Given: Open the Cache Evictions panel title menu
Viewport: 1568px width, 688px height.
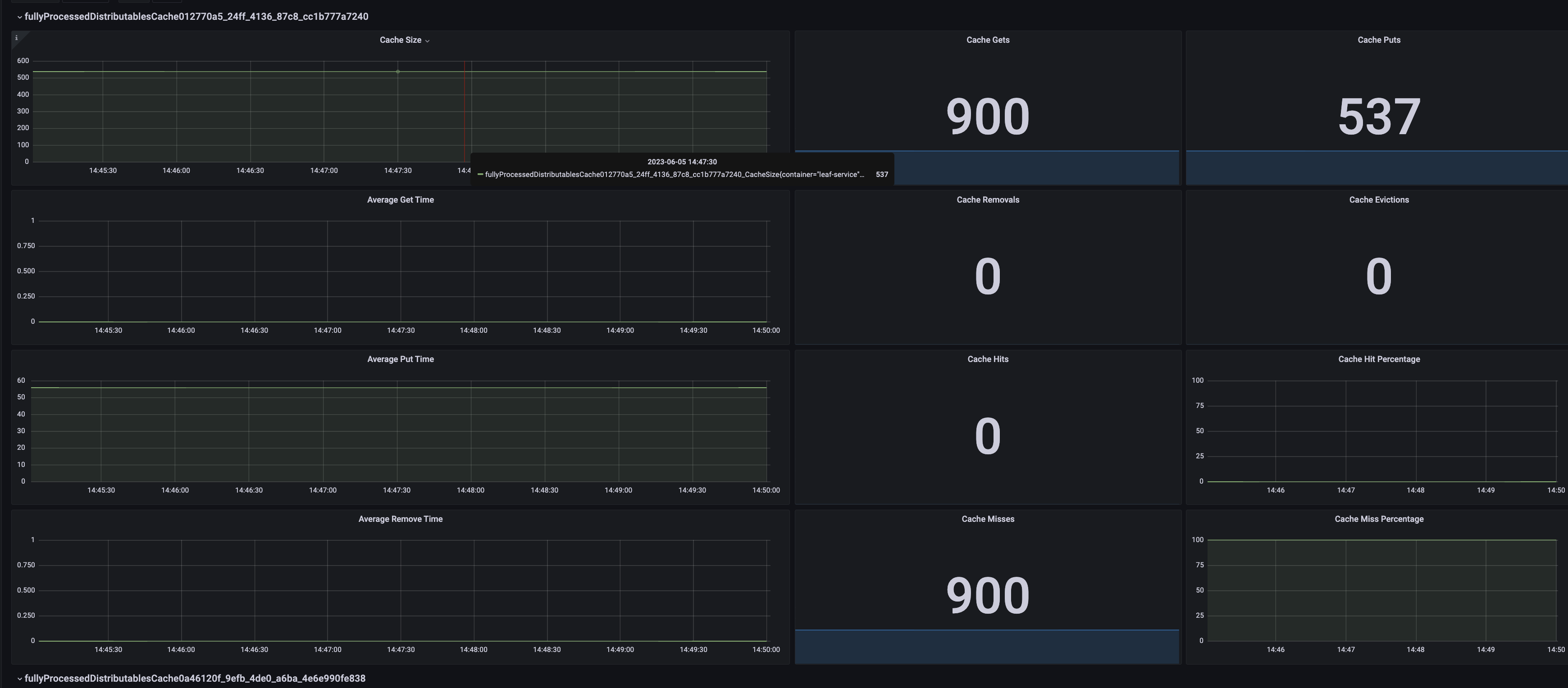Looking at the screenshot, I should tap(1379, 200).
